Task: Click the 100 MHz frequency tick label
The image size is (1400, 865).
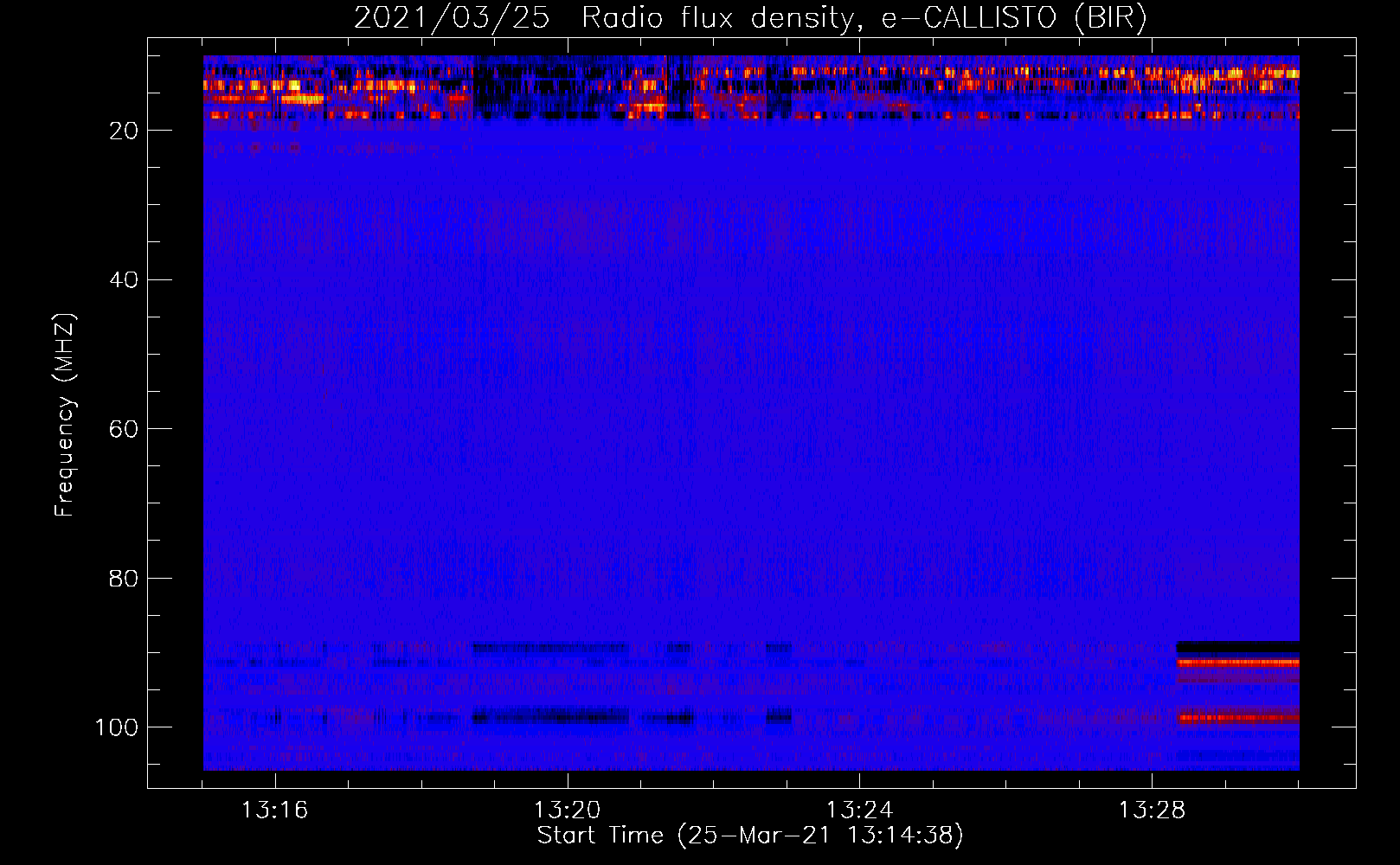Action: coord(117,727)
